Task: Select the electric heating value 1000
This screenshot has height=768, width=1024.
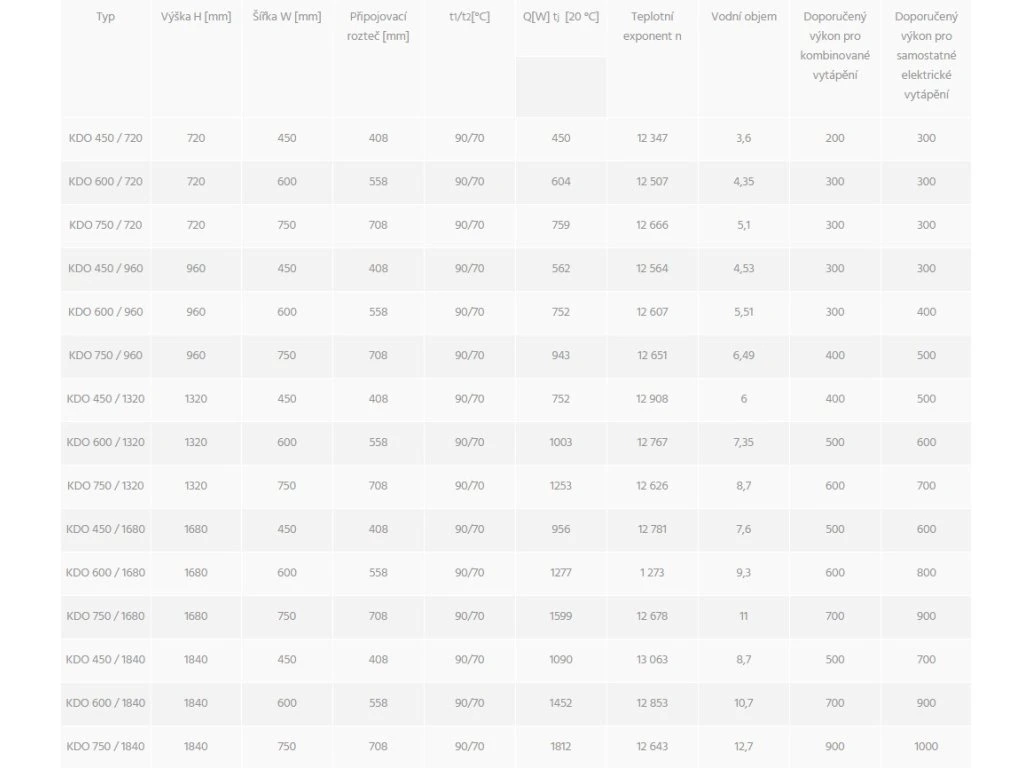Action: (926, 747)
